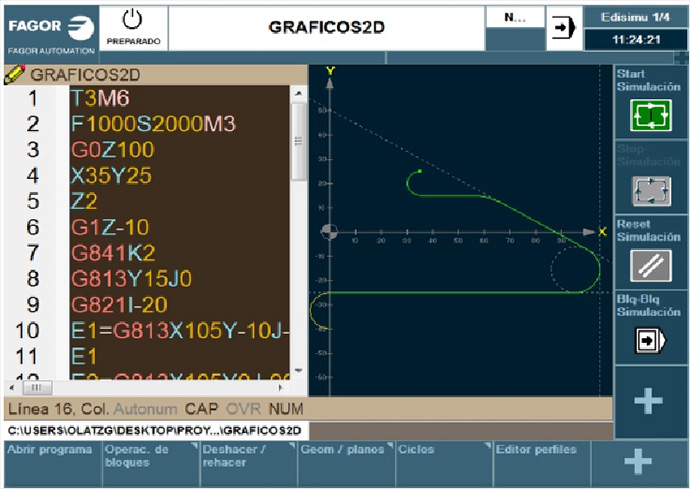Click the plus icon in bottom softkey bar
Image resolution: width=690 pixels, height=489 pixels.
point(638,461)
